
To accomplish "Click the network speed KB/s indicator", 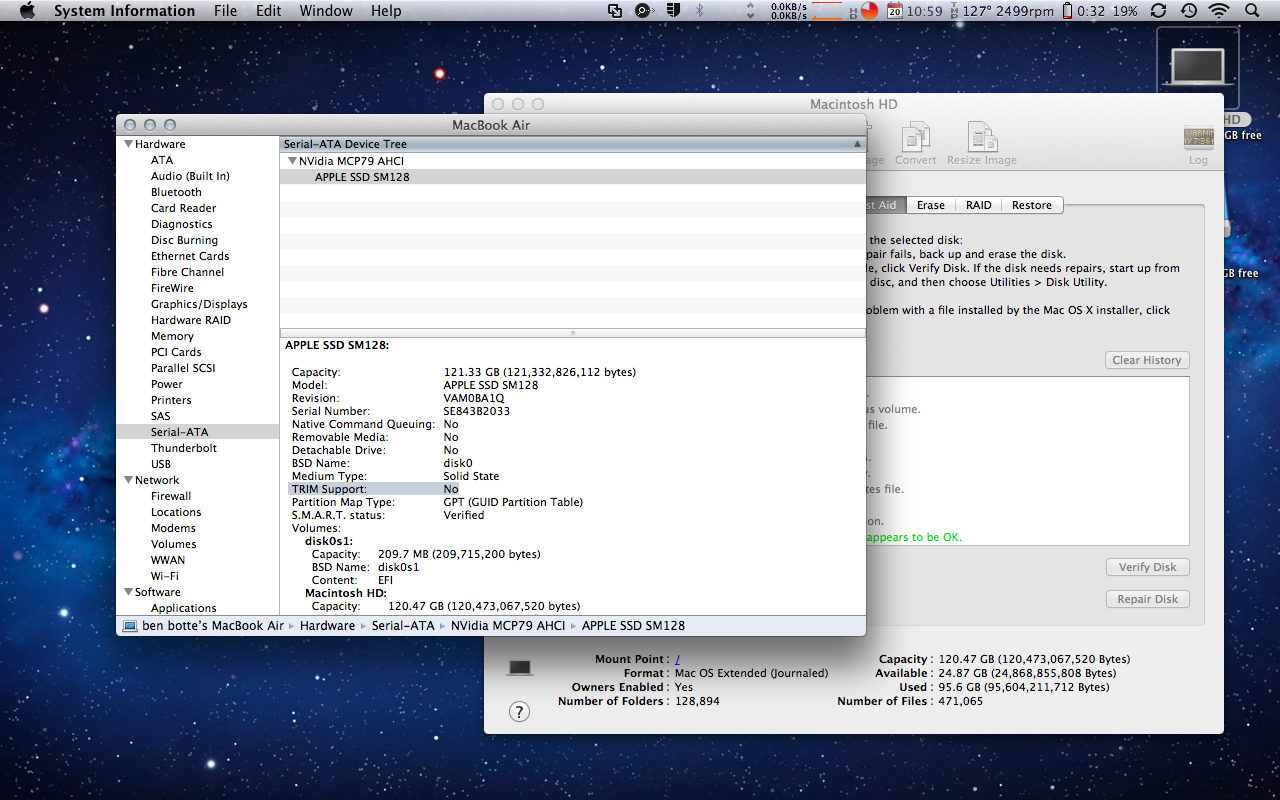I will pos(789,11).
